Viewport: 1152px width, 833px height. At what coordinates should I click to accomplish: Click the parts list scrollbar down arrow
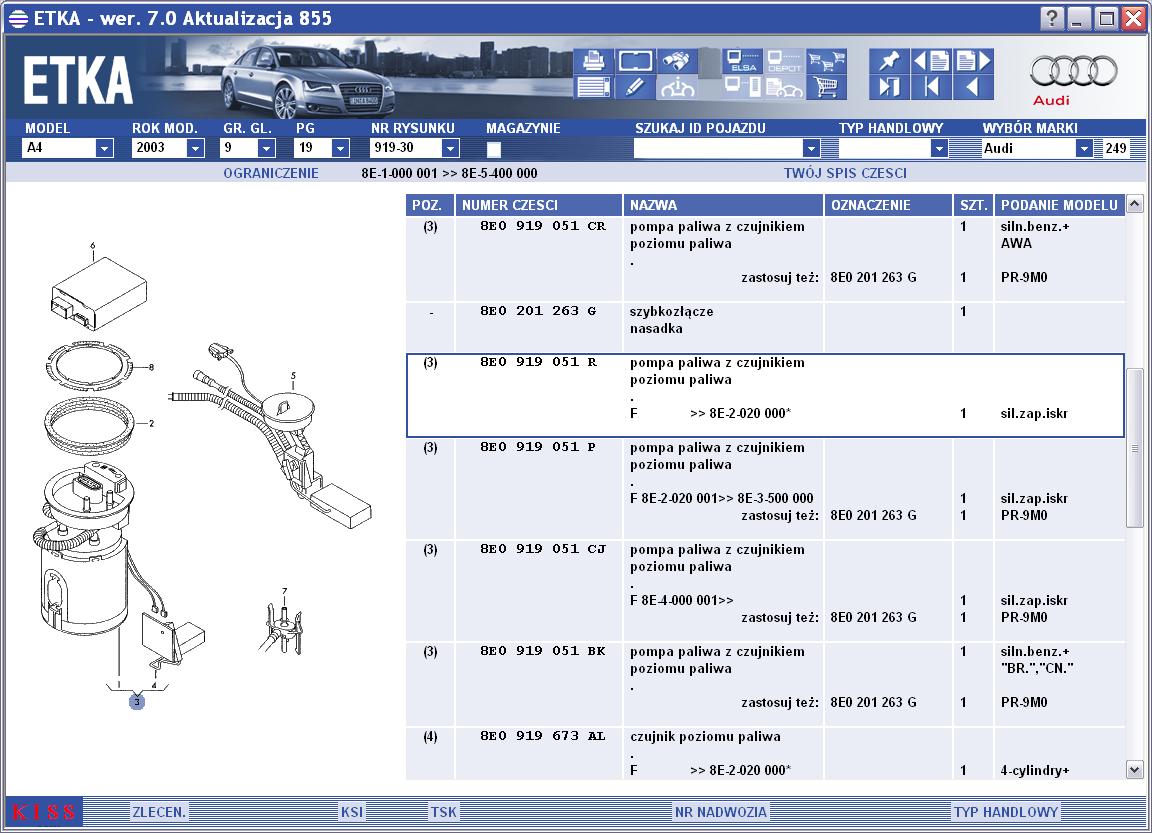(1134, 770)
